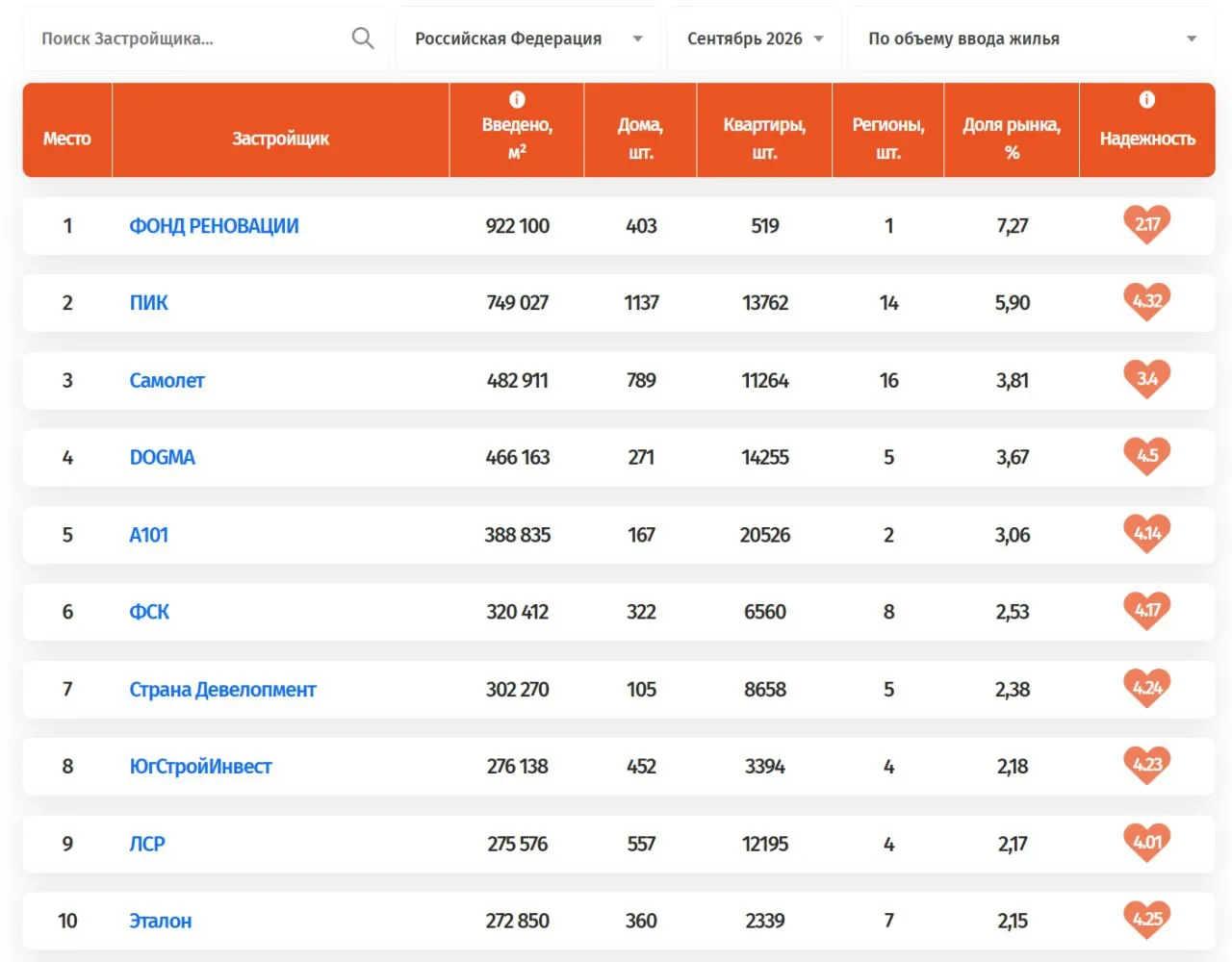The image size is (1232, 962).
Task: Click the reliability heart rated 2.17
Action: point(1147,225)
